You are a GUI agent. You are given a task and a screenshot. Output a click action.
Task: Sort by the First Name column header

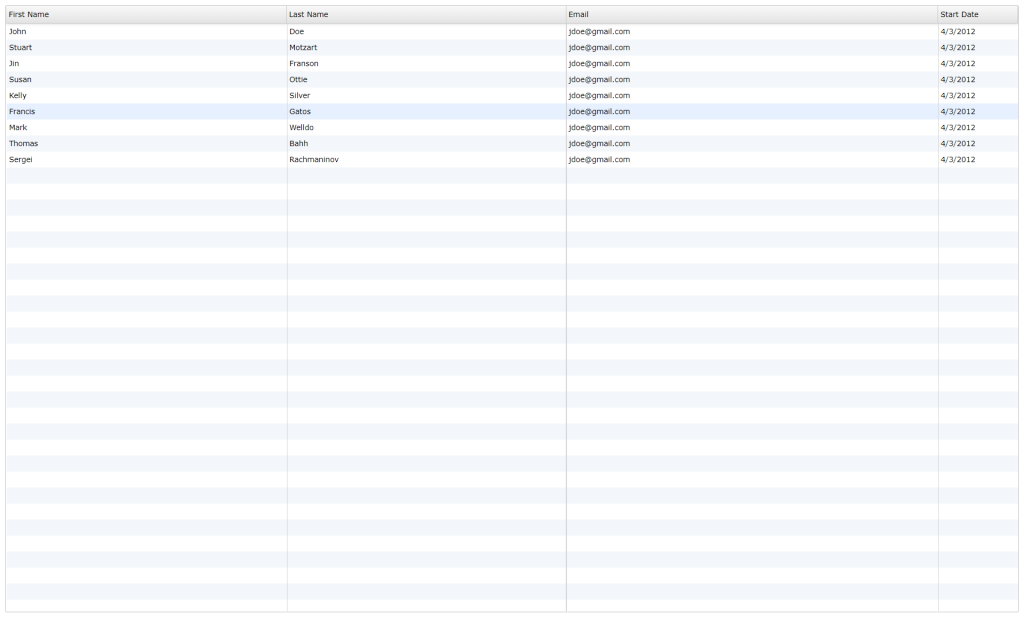tap(146, 14)
